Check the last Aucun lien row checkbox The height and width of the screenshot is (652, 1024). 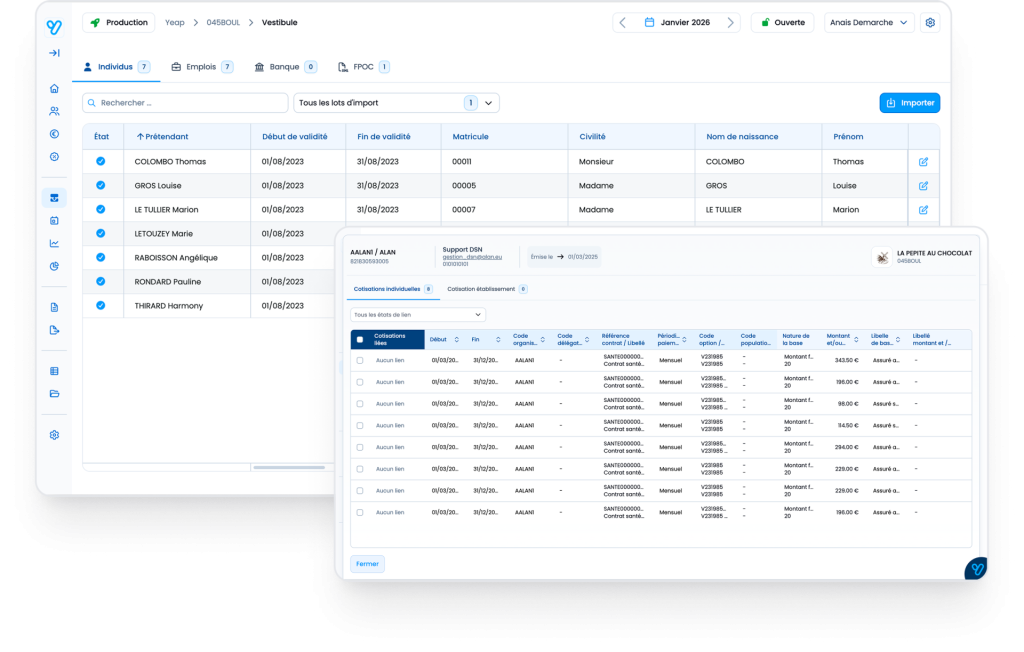(x=360, y=512)
